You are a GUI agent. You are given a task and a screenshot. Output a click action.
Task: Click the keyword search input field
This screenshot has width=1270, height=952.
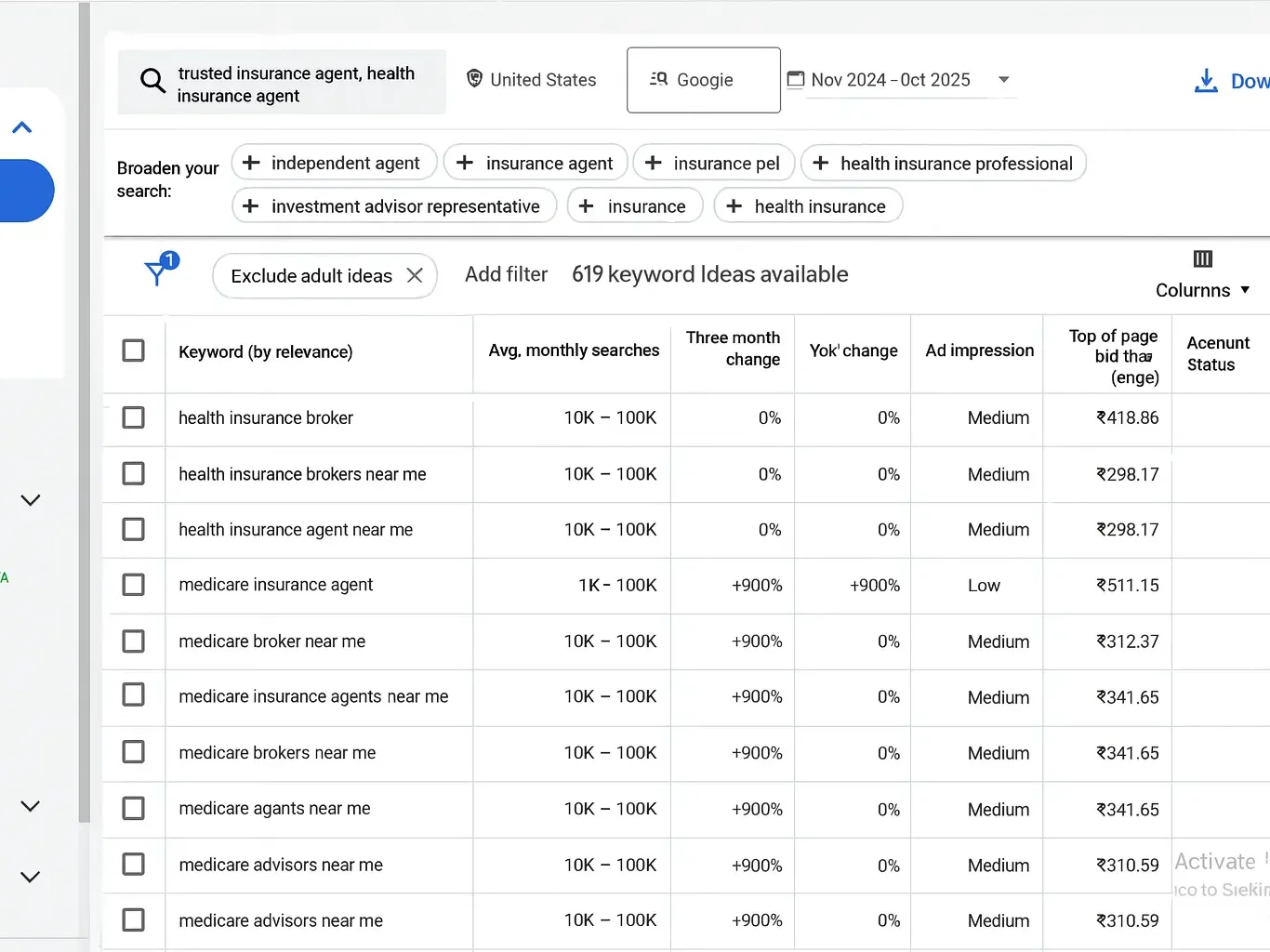click(x=298, y=82)
